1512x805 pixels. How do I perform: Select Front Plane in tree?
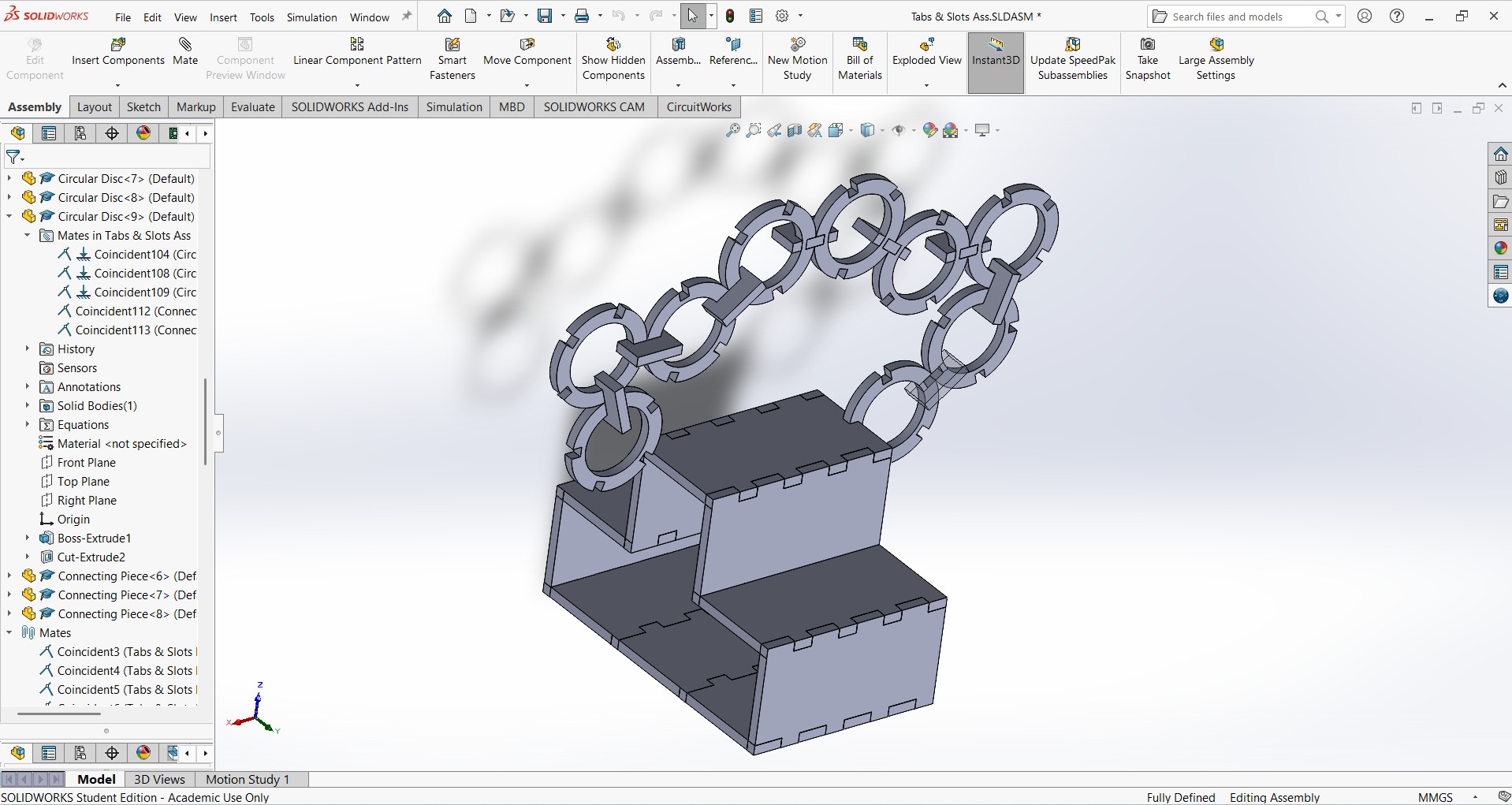[x=78, y=462]
